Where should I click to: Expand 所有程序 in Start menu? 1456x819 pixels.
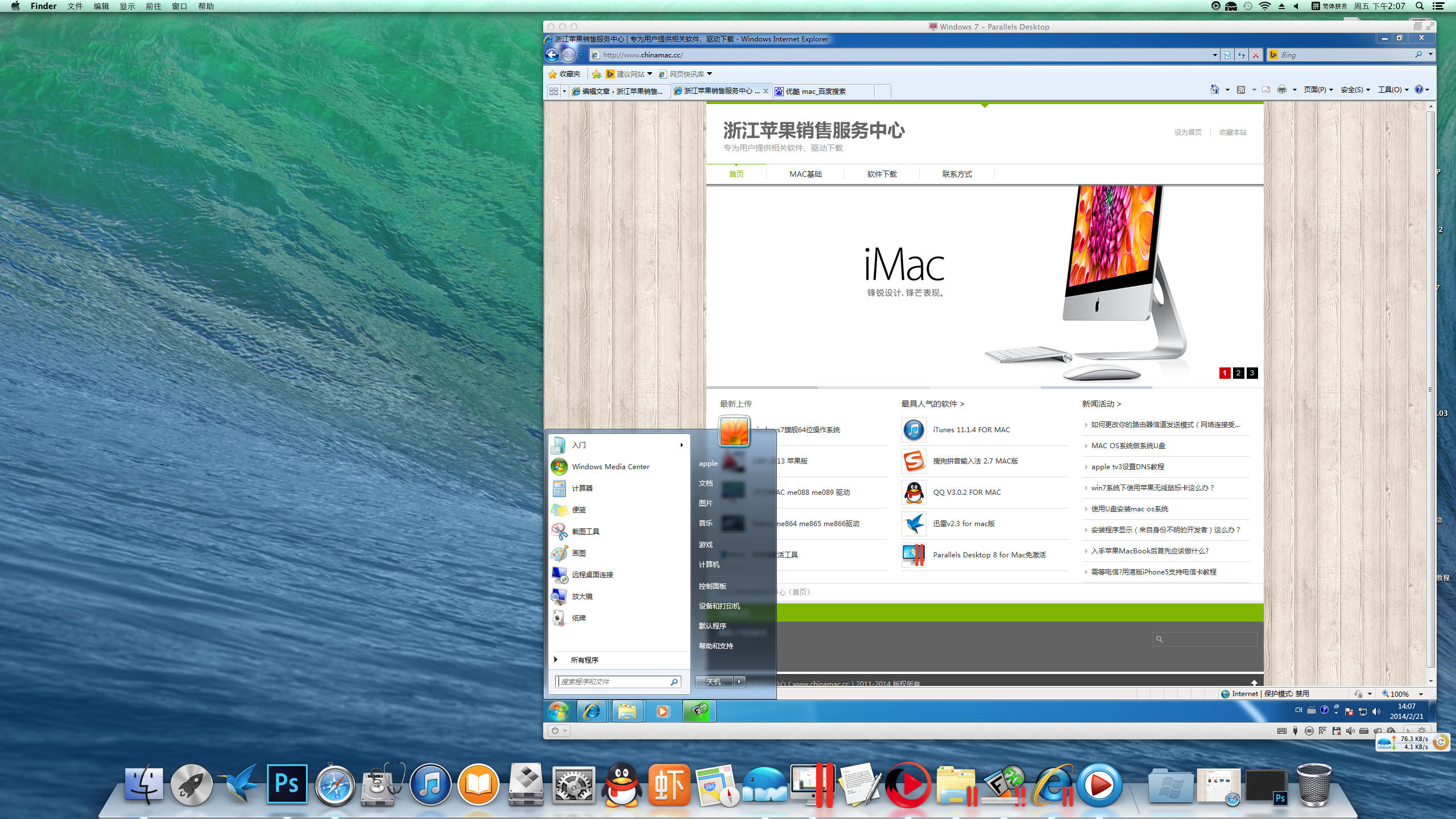click(x=584, y=660)
